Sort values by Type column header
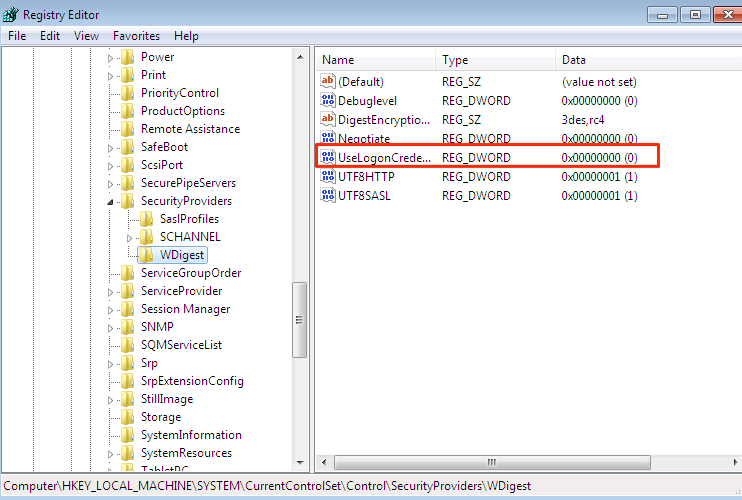 tap(495, 60)
